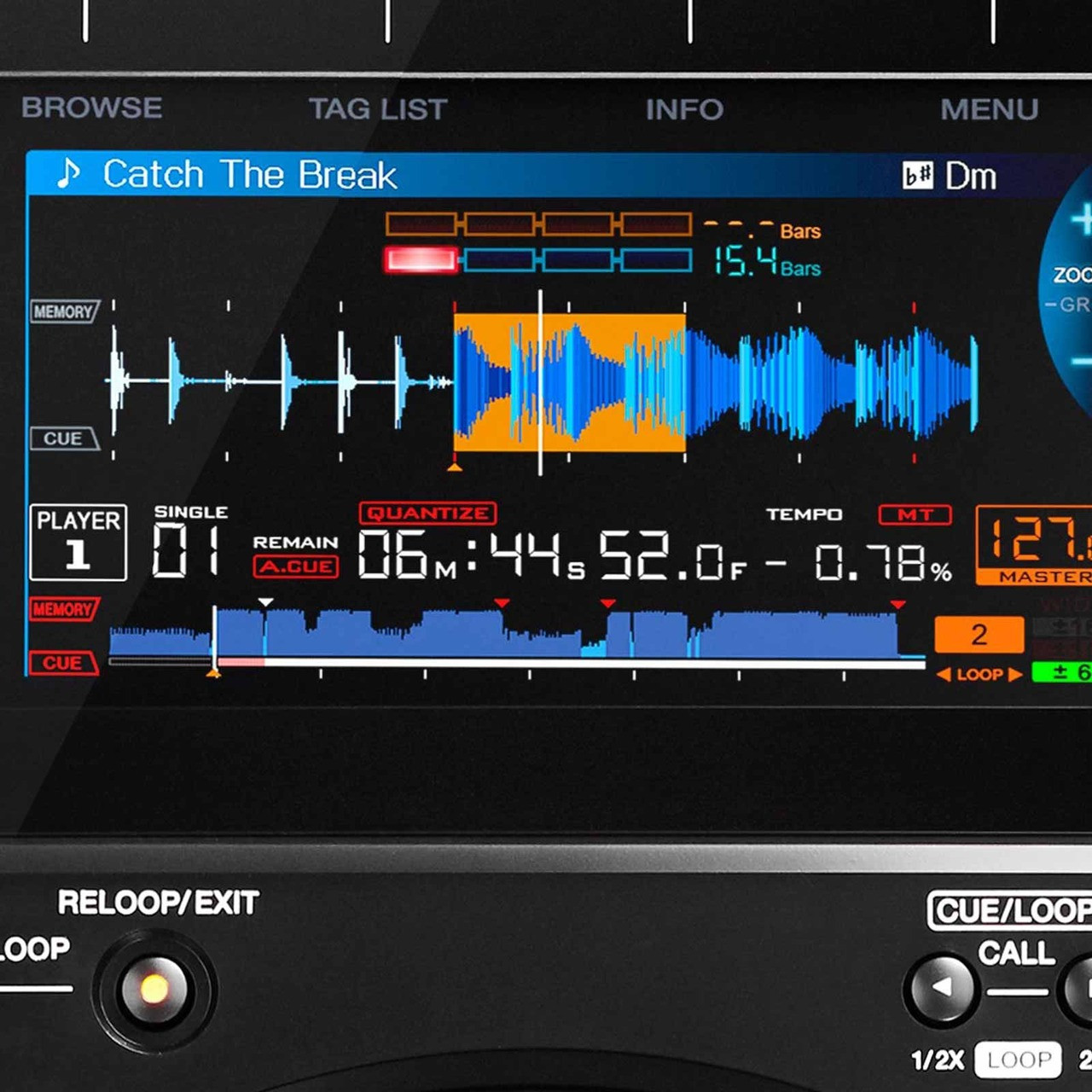Tap the music note icon before 'Catch The Break'

(71, 173)
